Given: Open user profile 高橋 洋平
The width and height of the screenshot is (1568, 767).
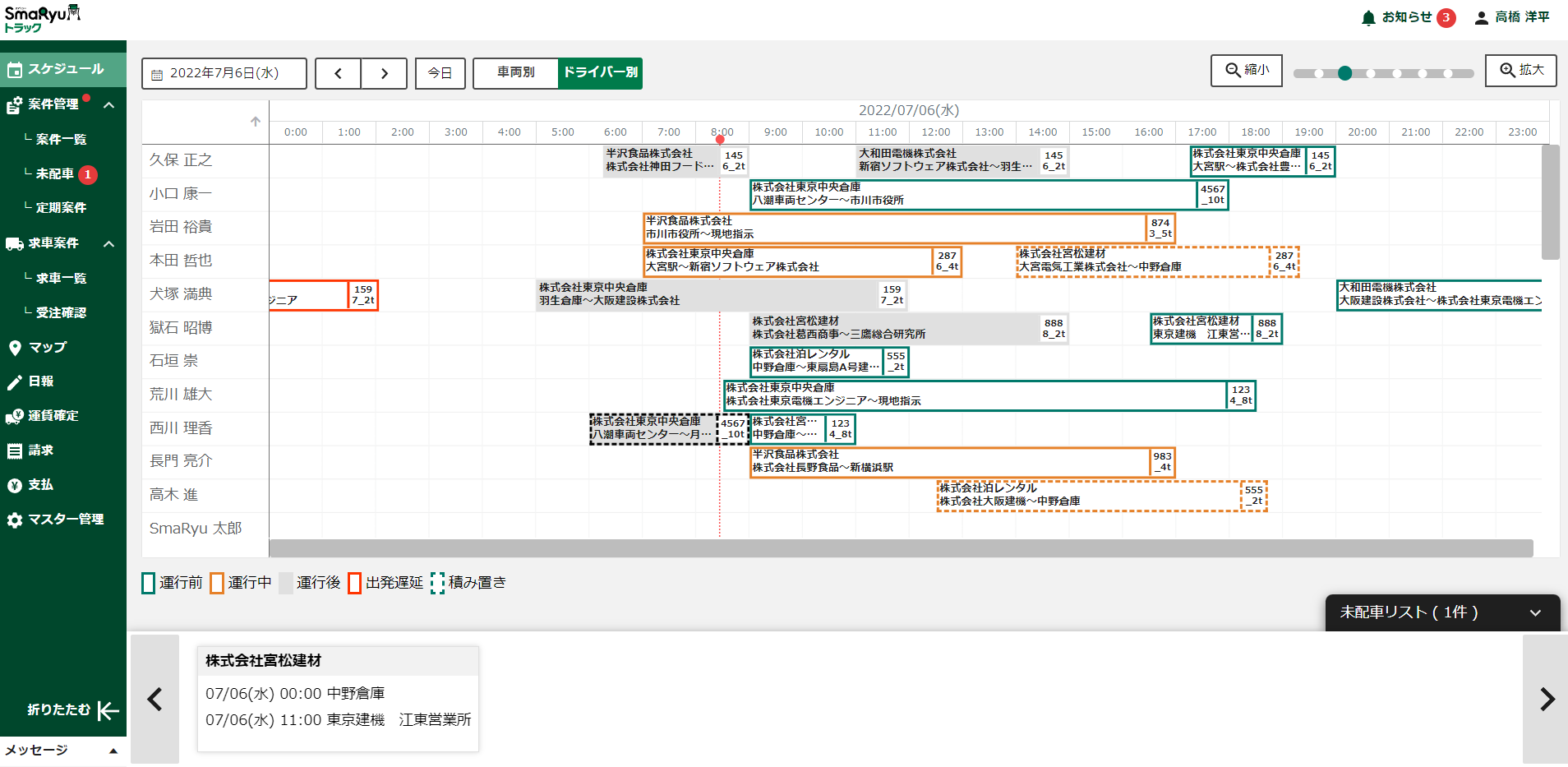Looking at the screenshot, I should tap(1512, 17).
